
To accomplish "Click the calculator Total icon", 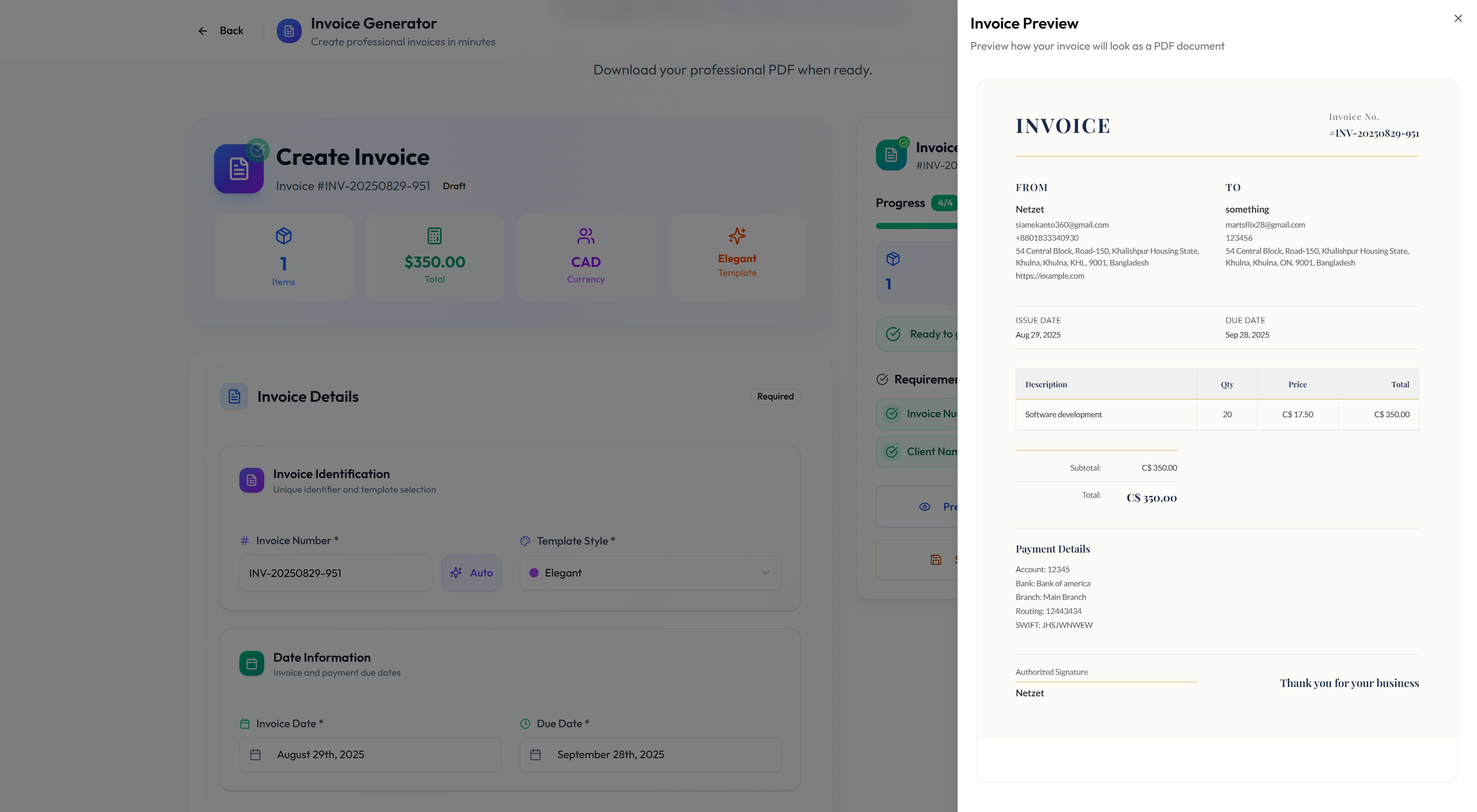I will click(434, 236).
